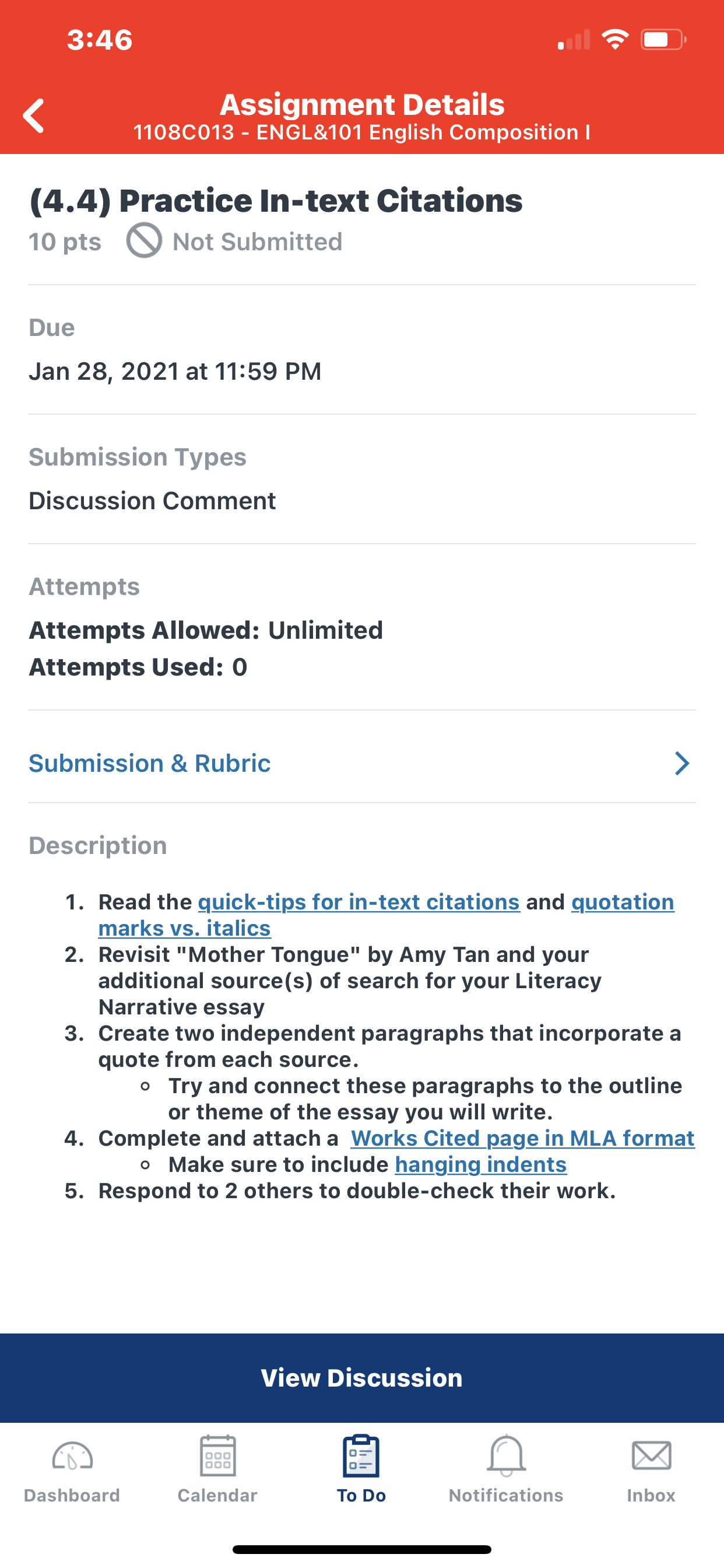Open the Dashboard gauge icon

pos(72,1457)
